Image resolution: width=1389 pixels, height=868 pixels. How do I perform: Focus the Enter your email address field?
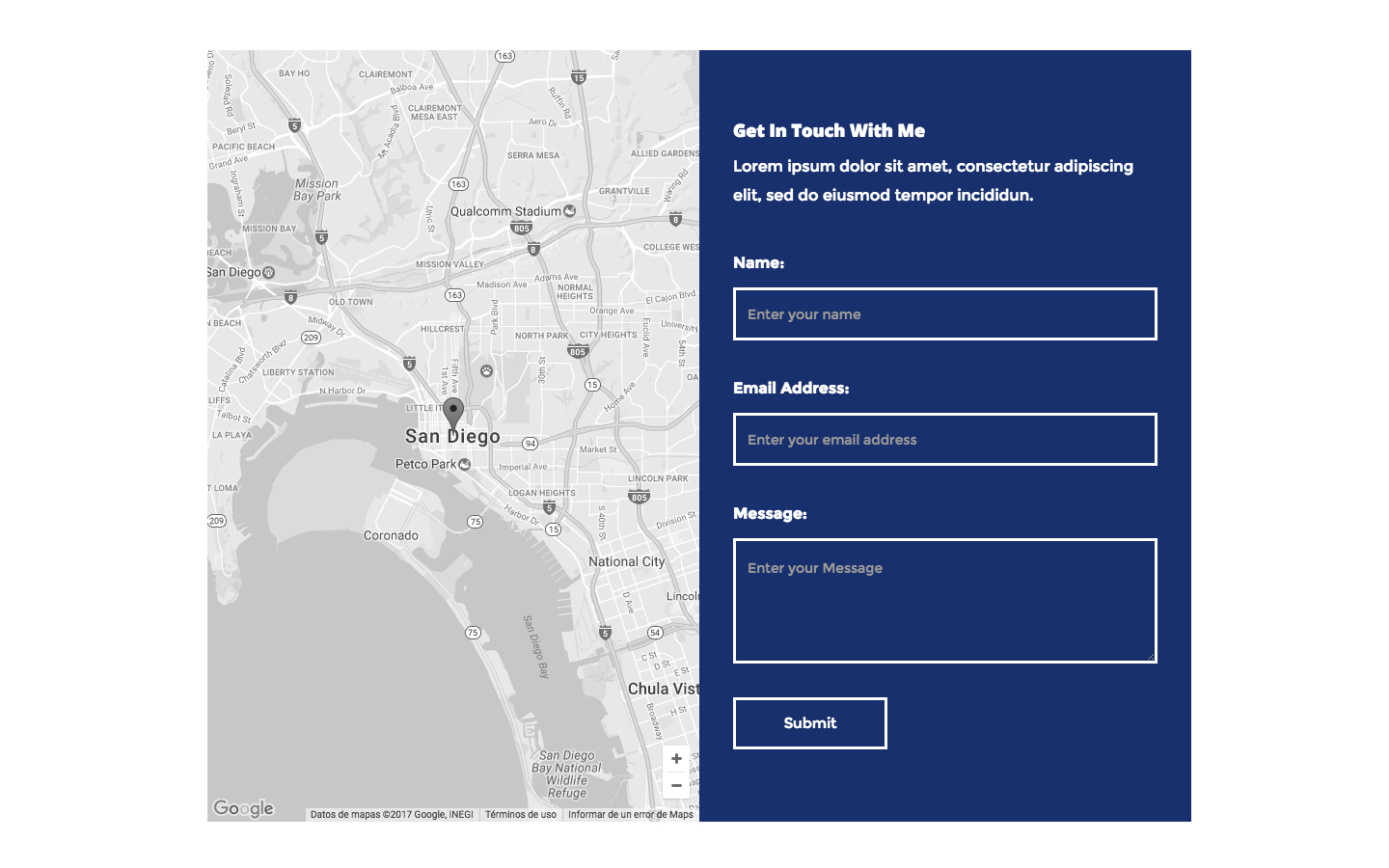tap(944, 439)
